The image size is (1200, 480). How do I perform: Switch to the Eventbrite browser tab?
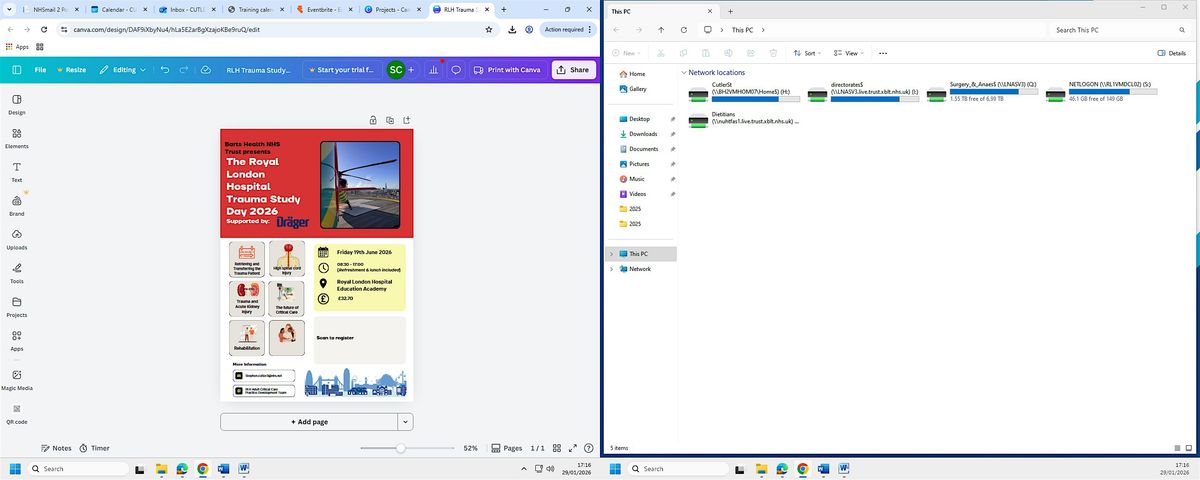pos(325,9)
